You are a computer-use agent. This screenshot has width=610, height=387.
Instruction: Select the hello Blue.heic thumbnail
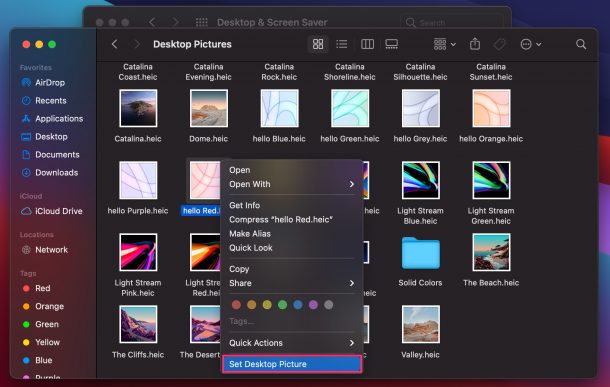[279, 108]
